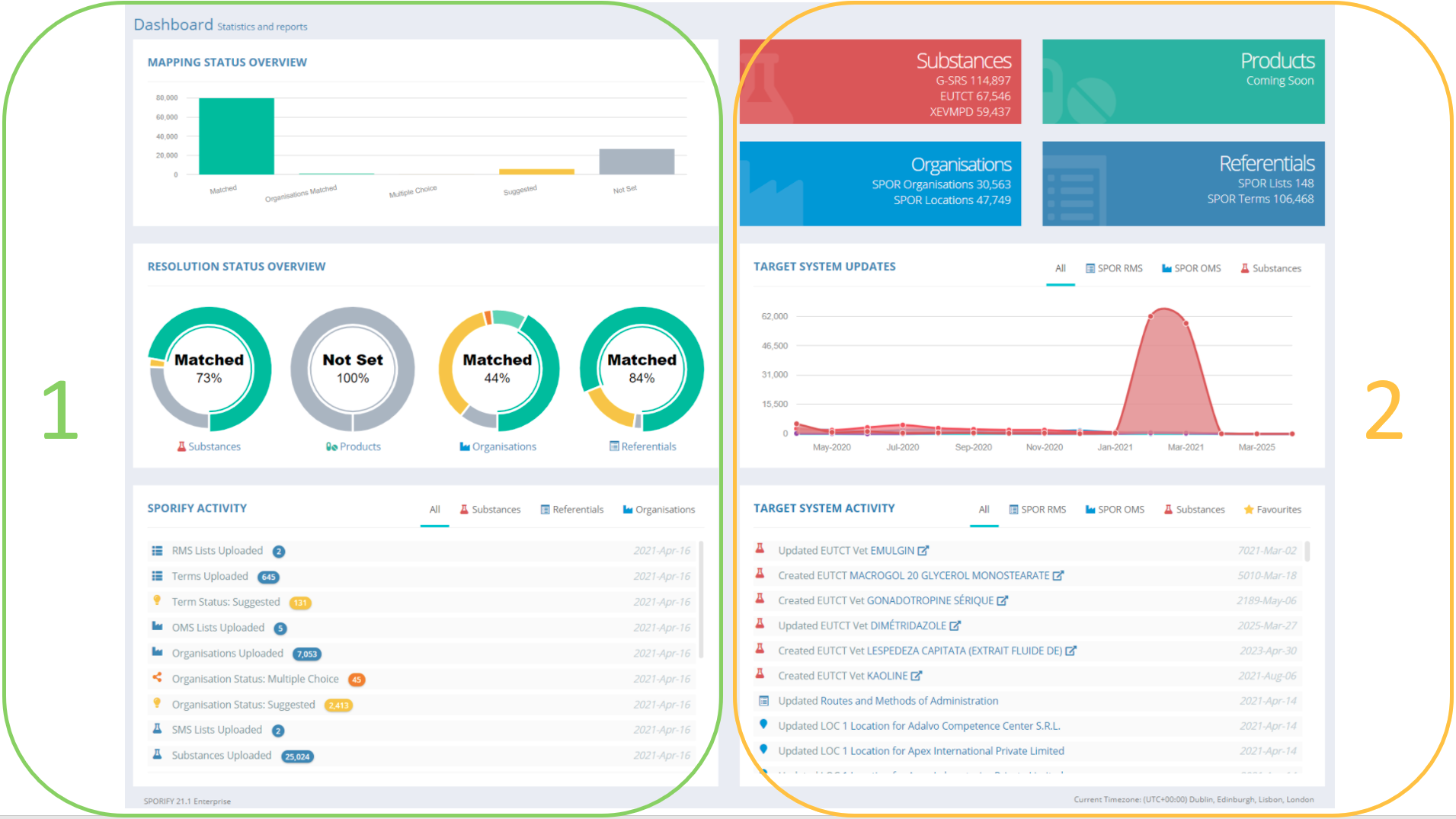The height and width of the screenshot is (819, 1456).
Task: Click the pills icon next to Products label
Action: (331, 446)
